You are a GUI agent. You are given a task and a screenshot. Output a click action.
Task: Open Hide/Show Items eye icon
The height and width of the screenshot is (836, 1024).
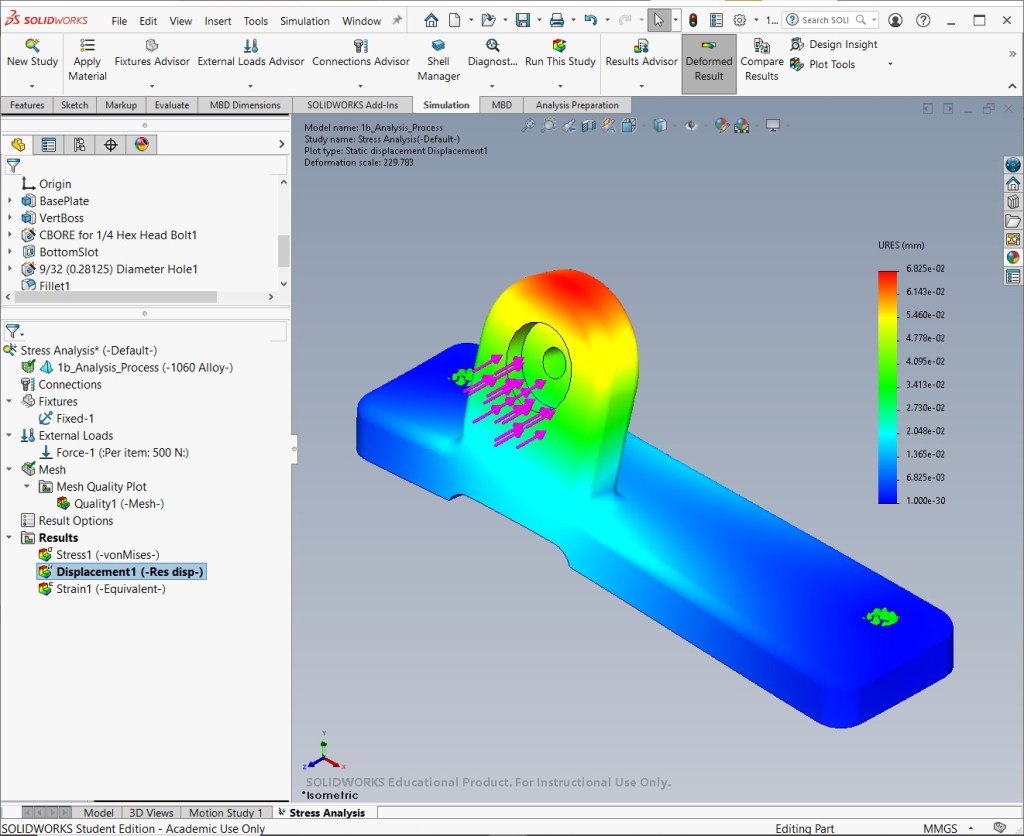point(690,125)
